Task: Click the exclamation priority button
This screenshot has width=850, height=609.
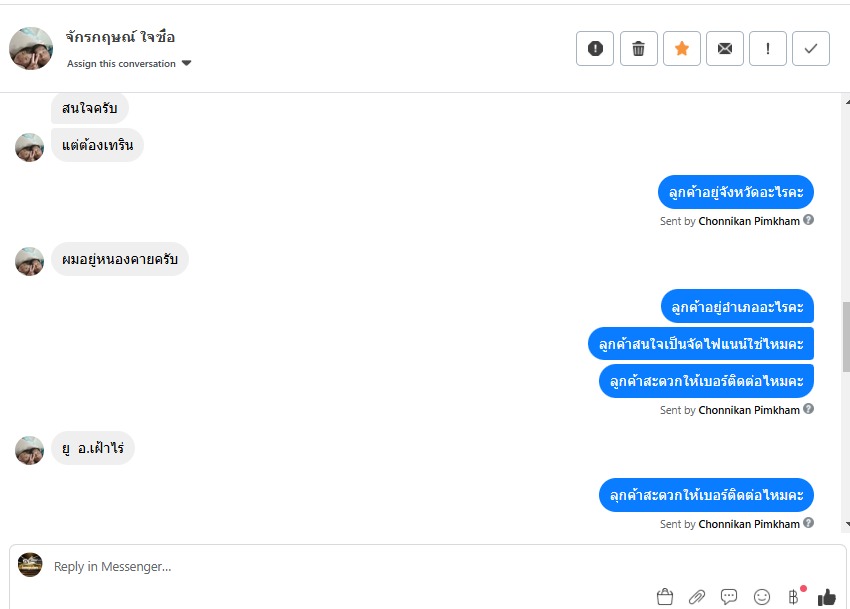Action: pyautogui.click(x=768, y=48)
